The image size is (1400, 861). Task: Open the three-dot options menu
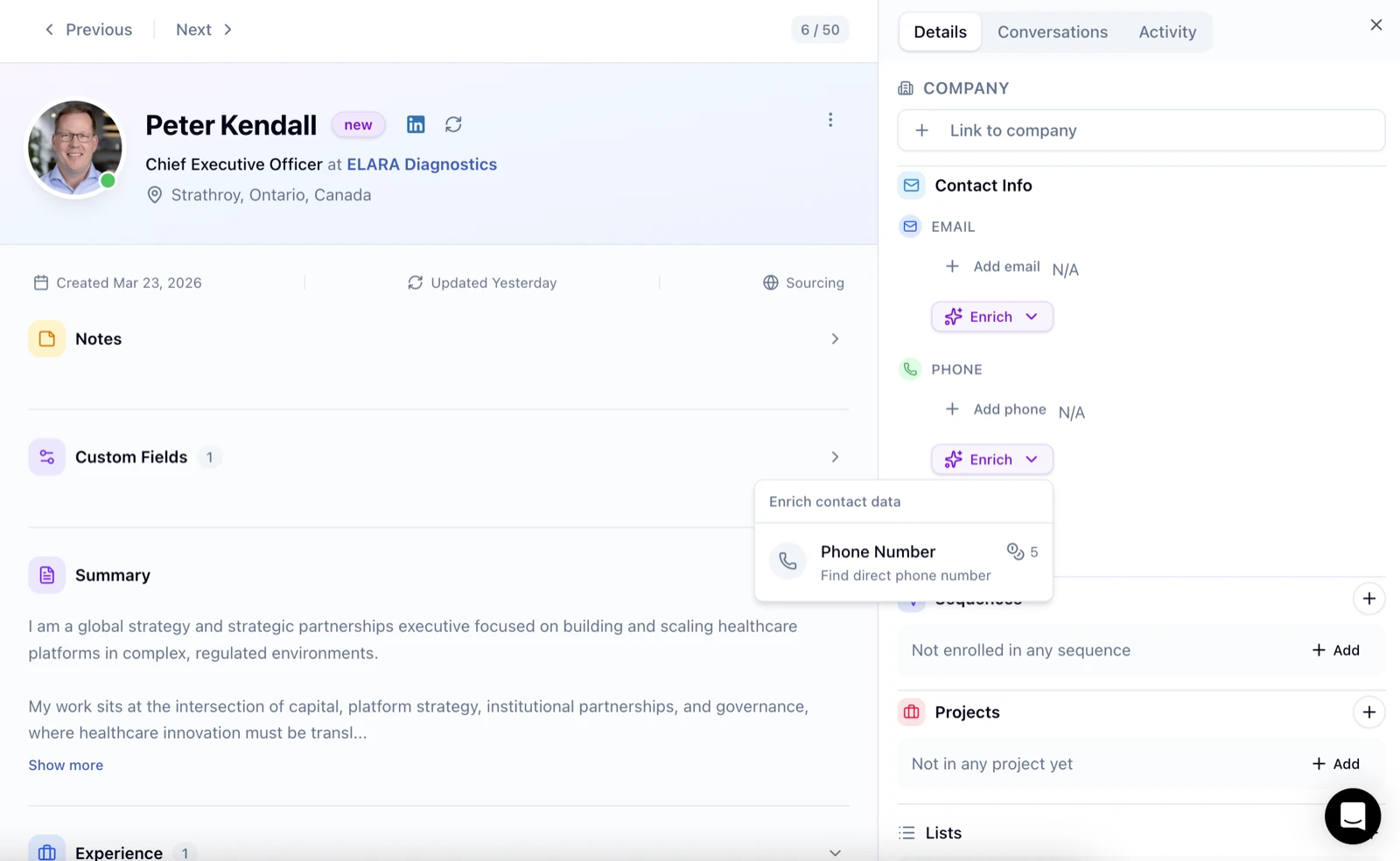click(x=829, y=119)
